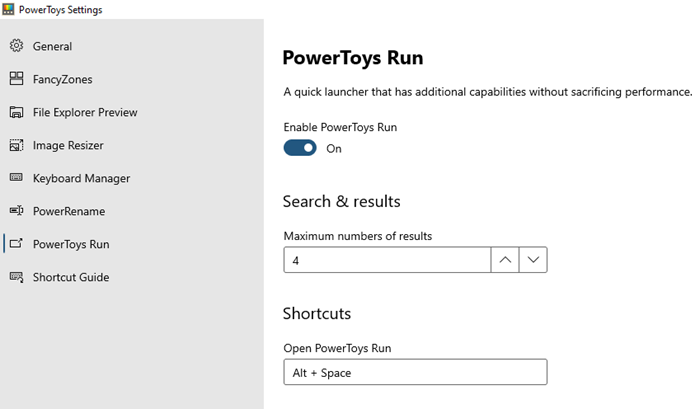Click the PowerRename icon
The width and height of the screenshot is (700, 409).
point(16,211)
